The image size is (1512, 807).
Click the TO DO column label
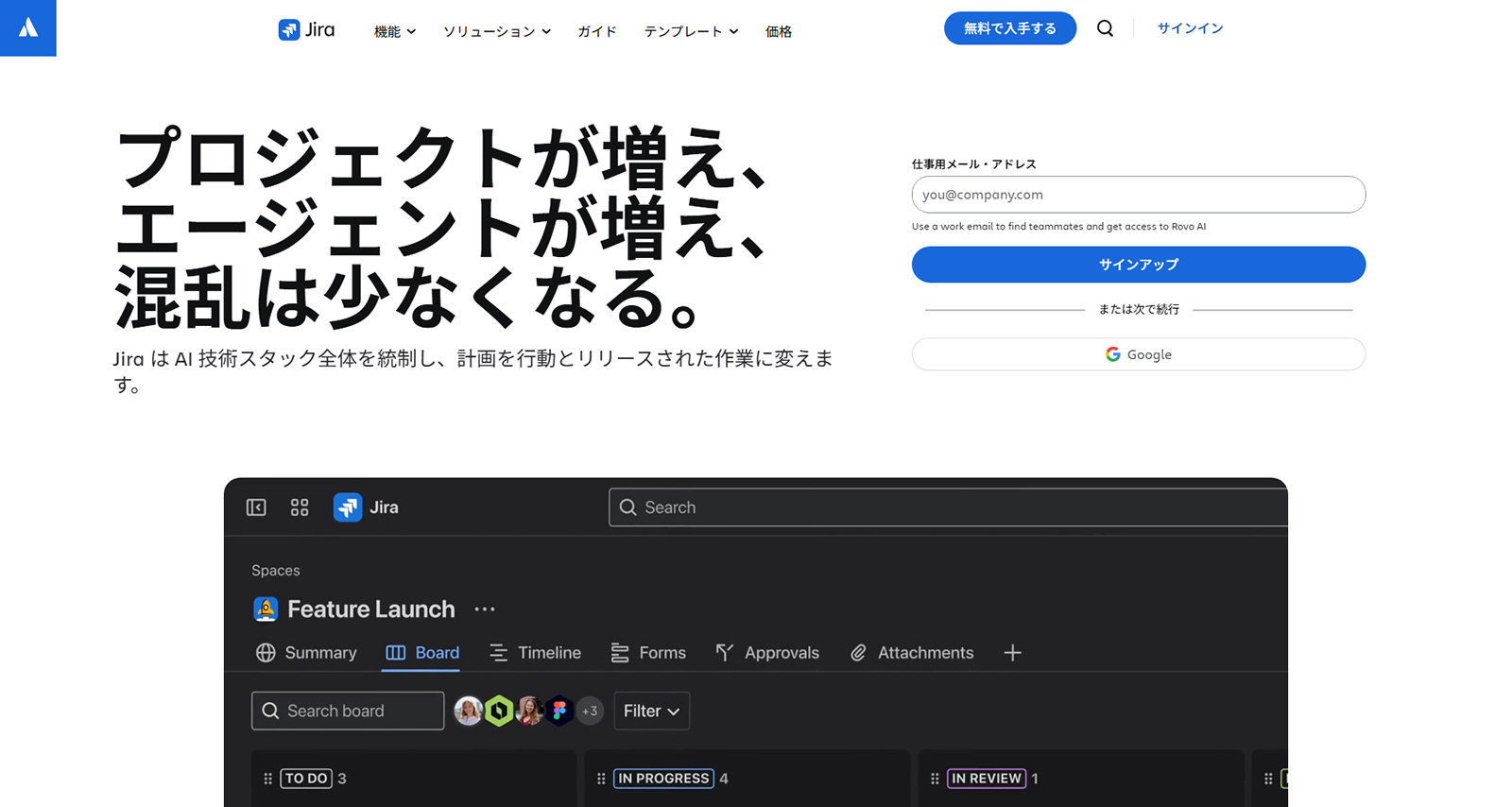tap(306, 779)
